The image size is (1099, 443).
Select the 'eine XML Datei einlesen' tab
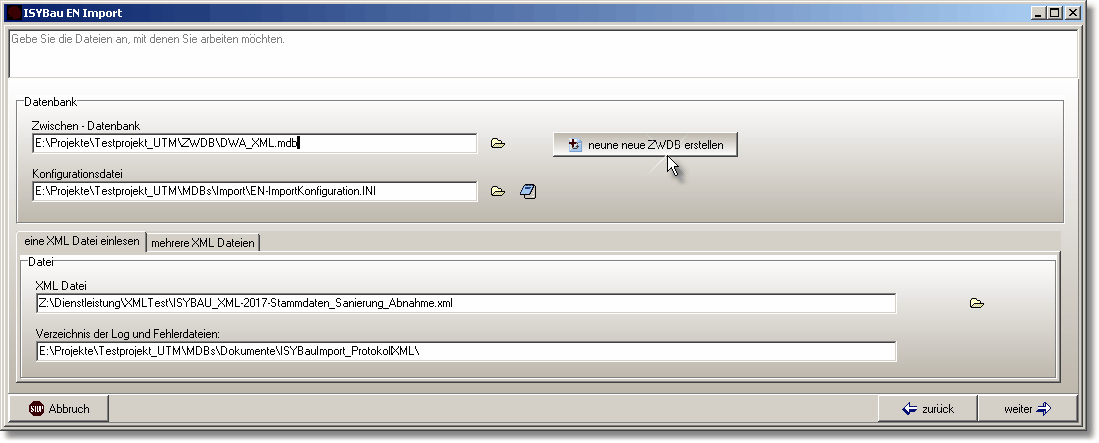(x=82, y=241)
